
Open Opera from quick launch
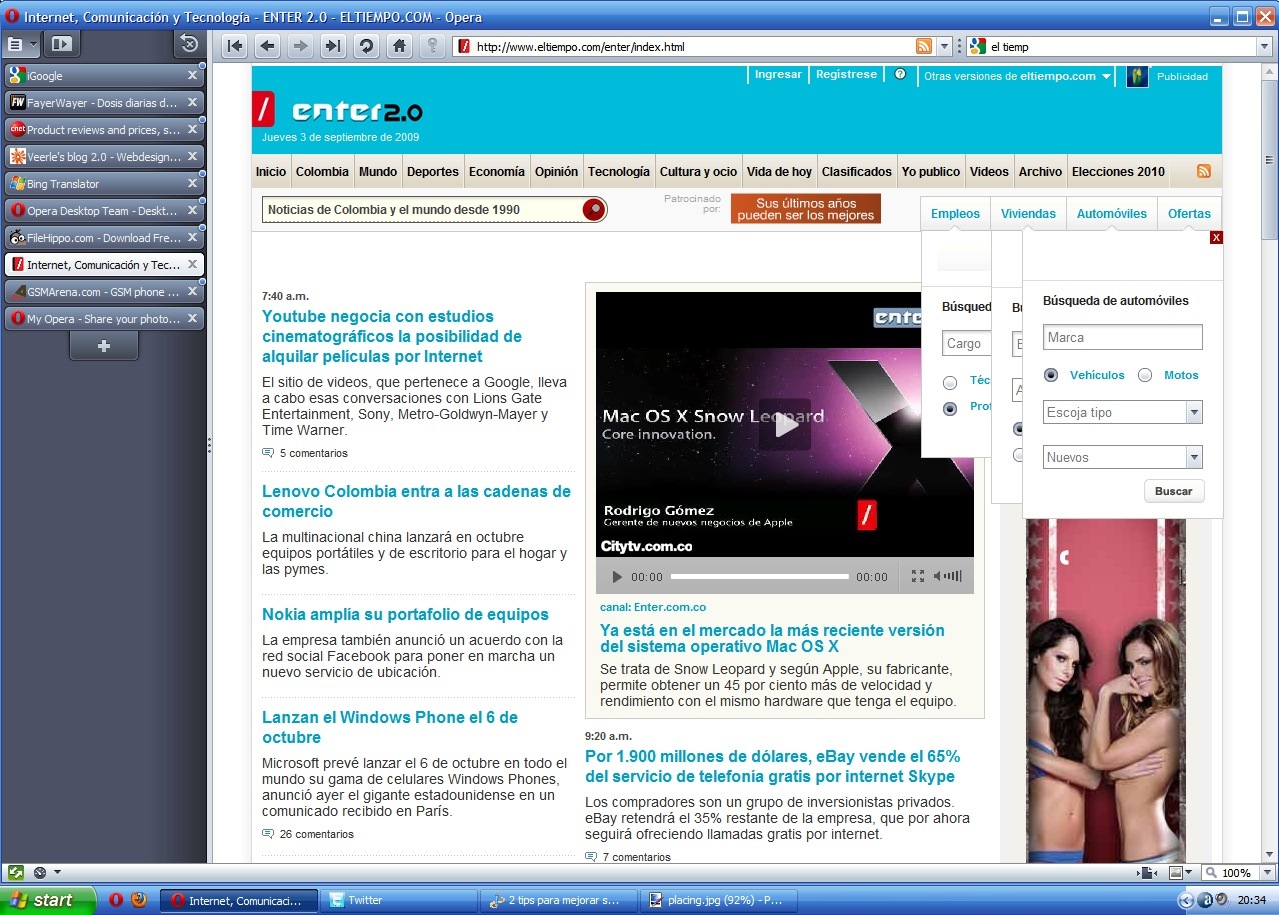(116, 899)
